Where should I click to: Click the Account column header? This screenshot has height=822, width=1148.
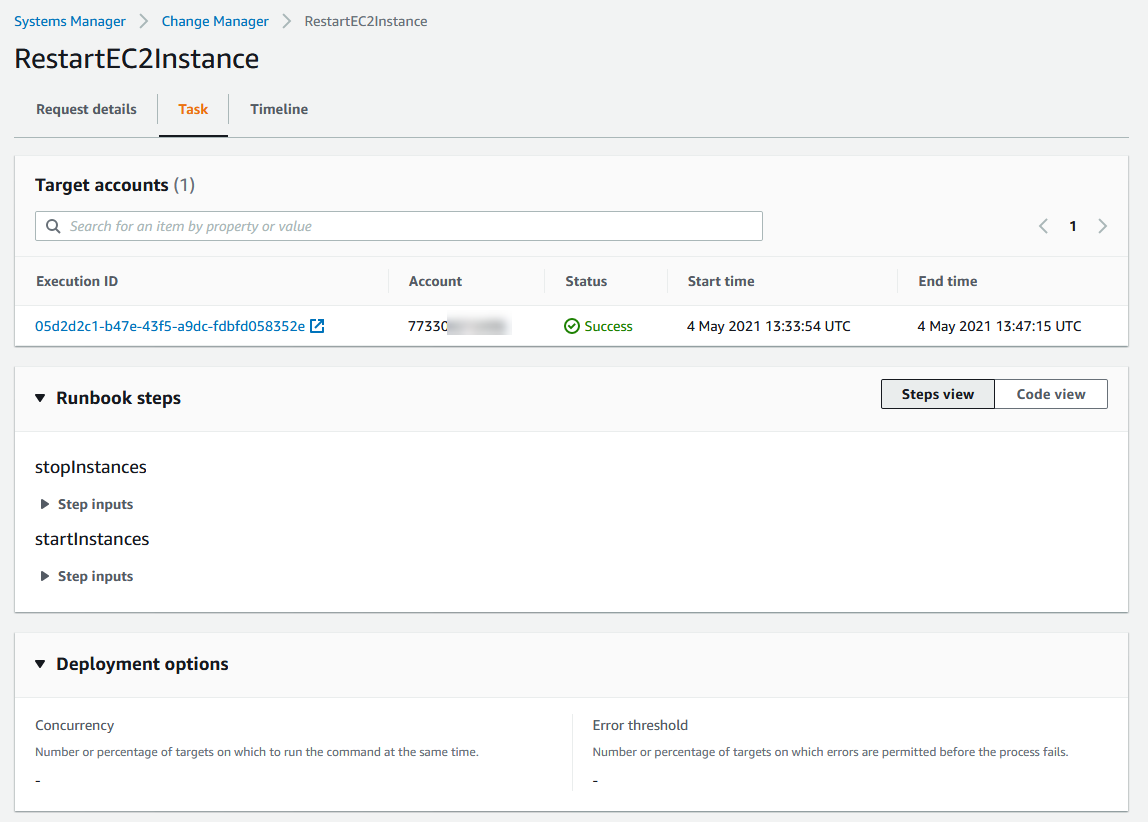(435, 281)
